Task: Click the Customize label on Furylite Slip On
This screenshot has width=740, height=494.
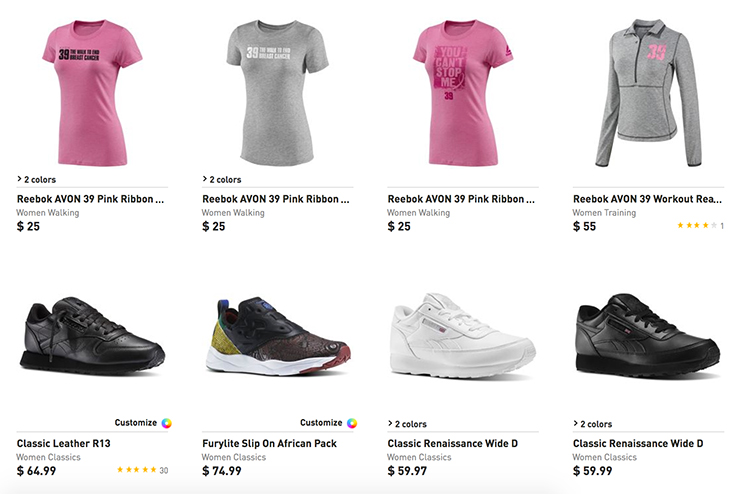Action: pos(321,423)
